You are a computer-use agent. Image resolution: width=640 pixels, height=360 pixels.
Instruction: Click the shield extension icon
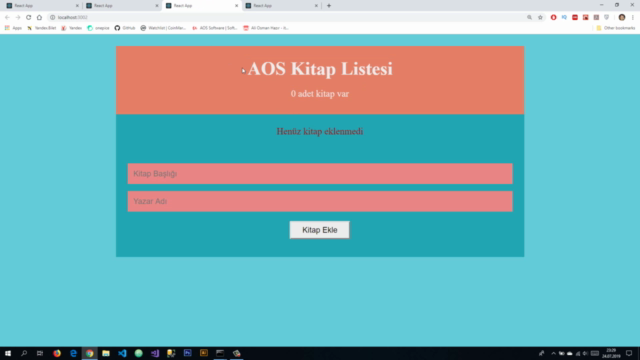[607, 17]
